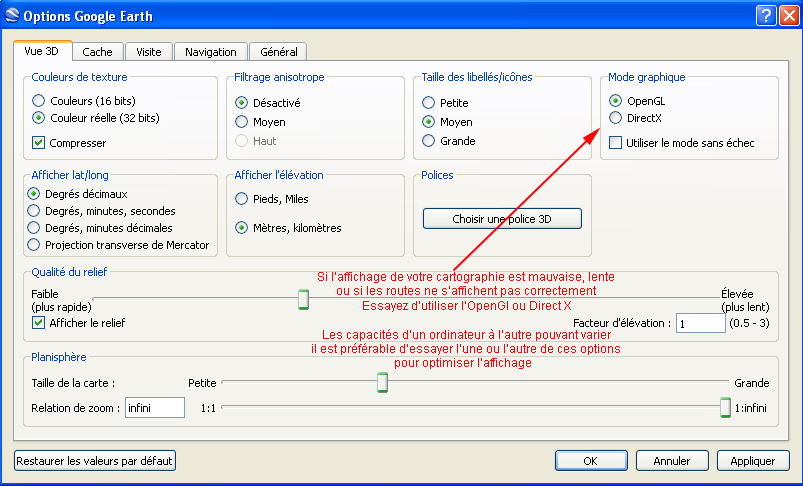Image resolution: width=803 pixels, height=486 pixels.
Task: Click the Annuler button
Action: pos(672,460)
